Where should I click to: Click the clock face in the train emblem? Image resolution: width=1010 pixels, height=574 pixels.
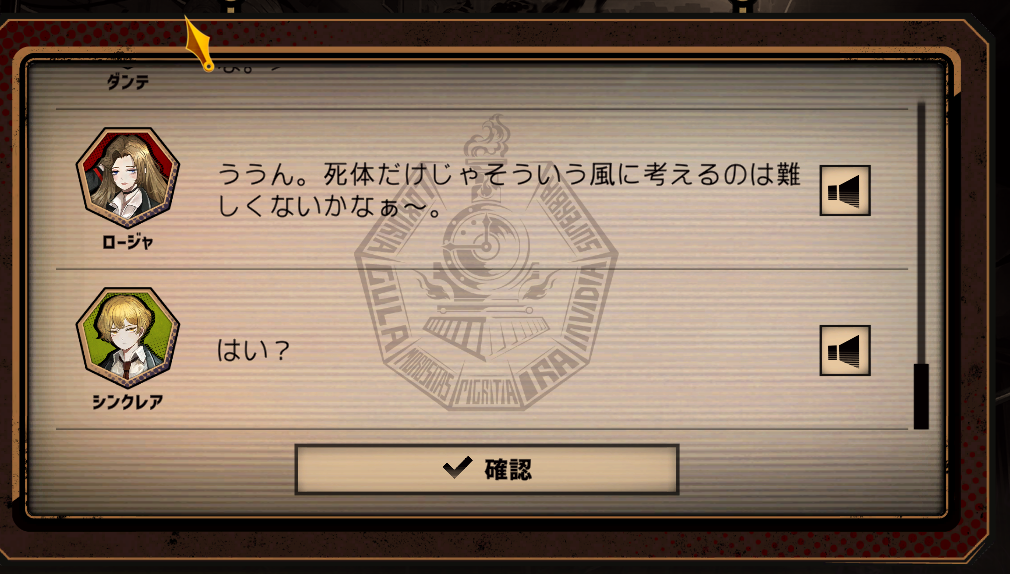pos(485,245)
